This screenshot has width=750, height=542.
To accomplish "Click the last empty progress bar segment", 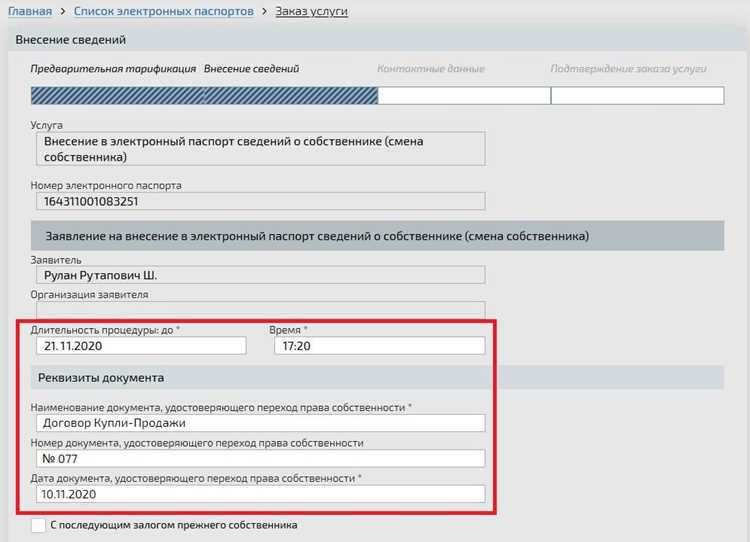I will pos(638,96).
